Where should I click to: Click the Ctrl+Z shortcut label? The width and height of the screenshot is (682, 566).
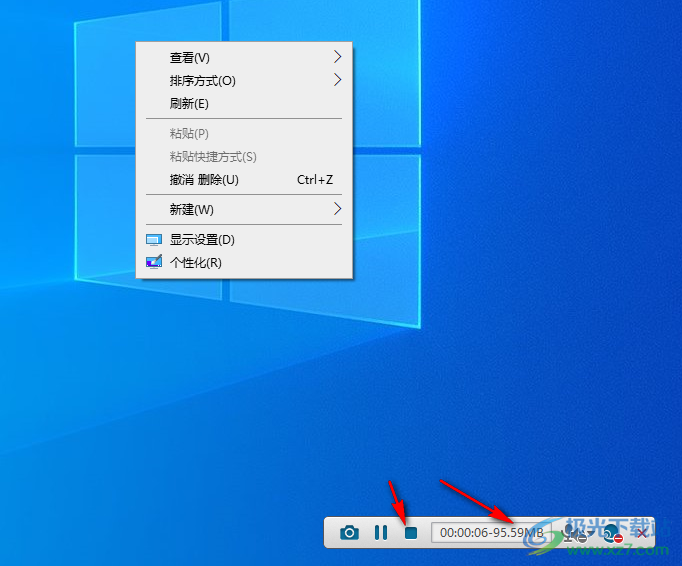click(315, 180)
